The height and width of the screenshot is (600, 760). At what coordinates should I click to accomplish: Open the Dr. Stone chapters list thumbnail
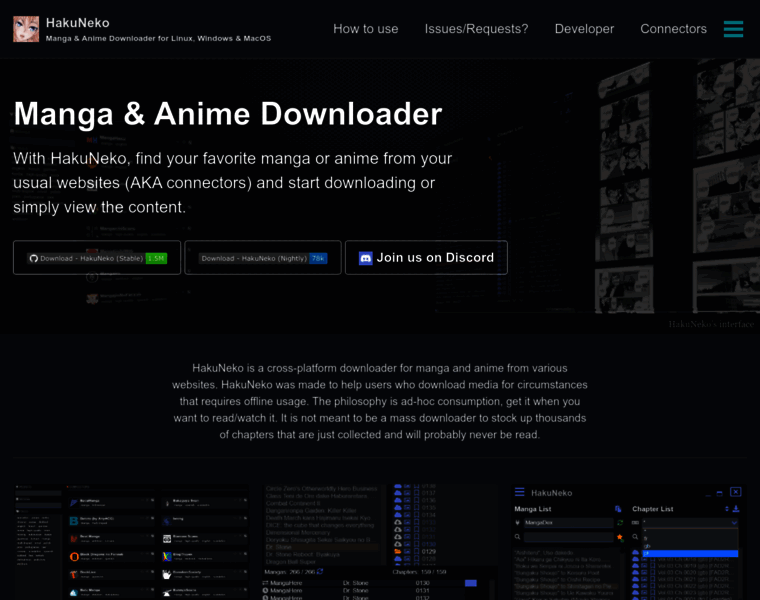[x=378, y=541]
